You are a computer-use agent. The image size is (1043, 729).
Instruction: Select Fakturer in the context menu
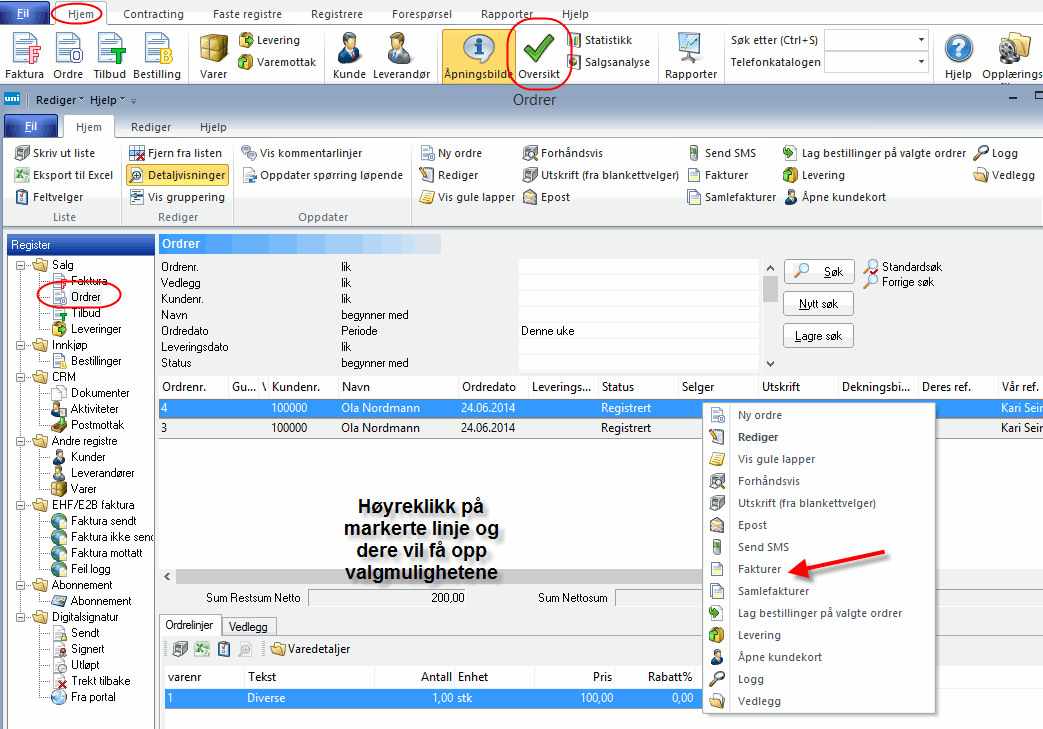(759, 569)
